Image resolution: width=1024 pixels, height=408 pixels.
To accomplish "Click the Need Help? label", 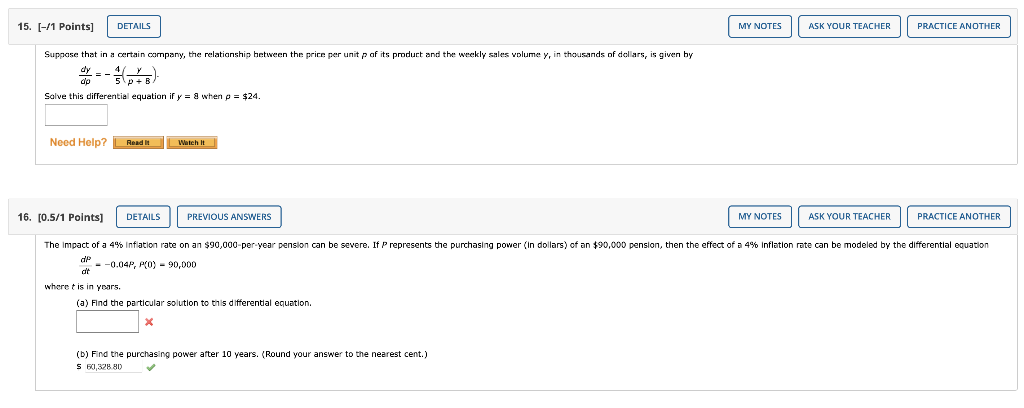I will coord(78,142).
